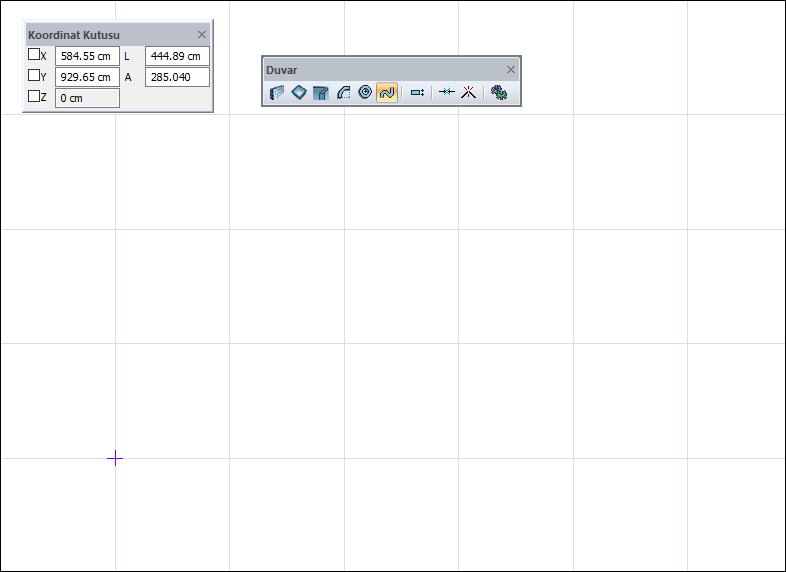Close the Duvar toolbar
This screenshot has height=572, width=786.
(511, 70)
